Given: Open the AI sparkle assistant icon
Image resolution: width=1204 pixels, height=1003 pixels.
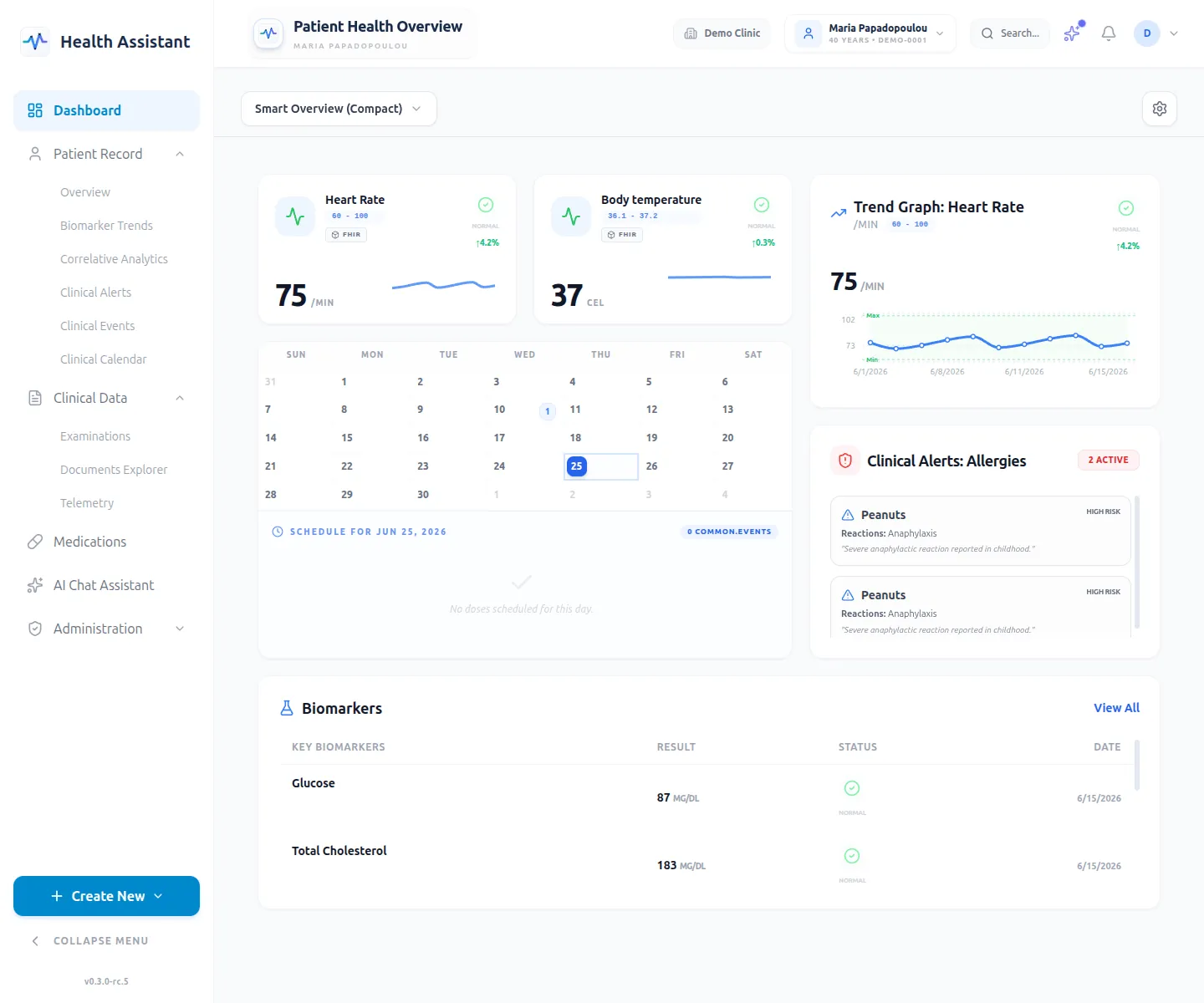Looking at the screenshot, I should pos(1073,33).
